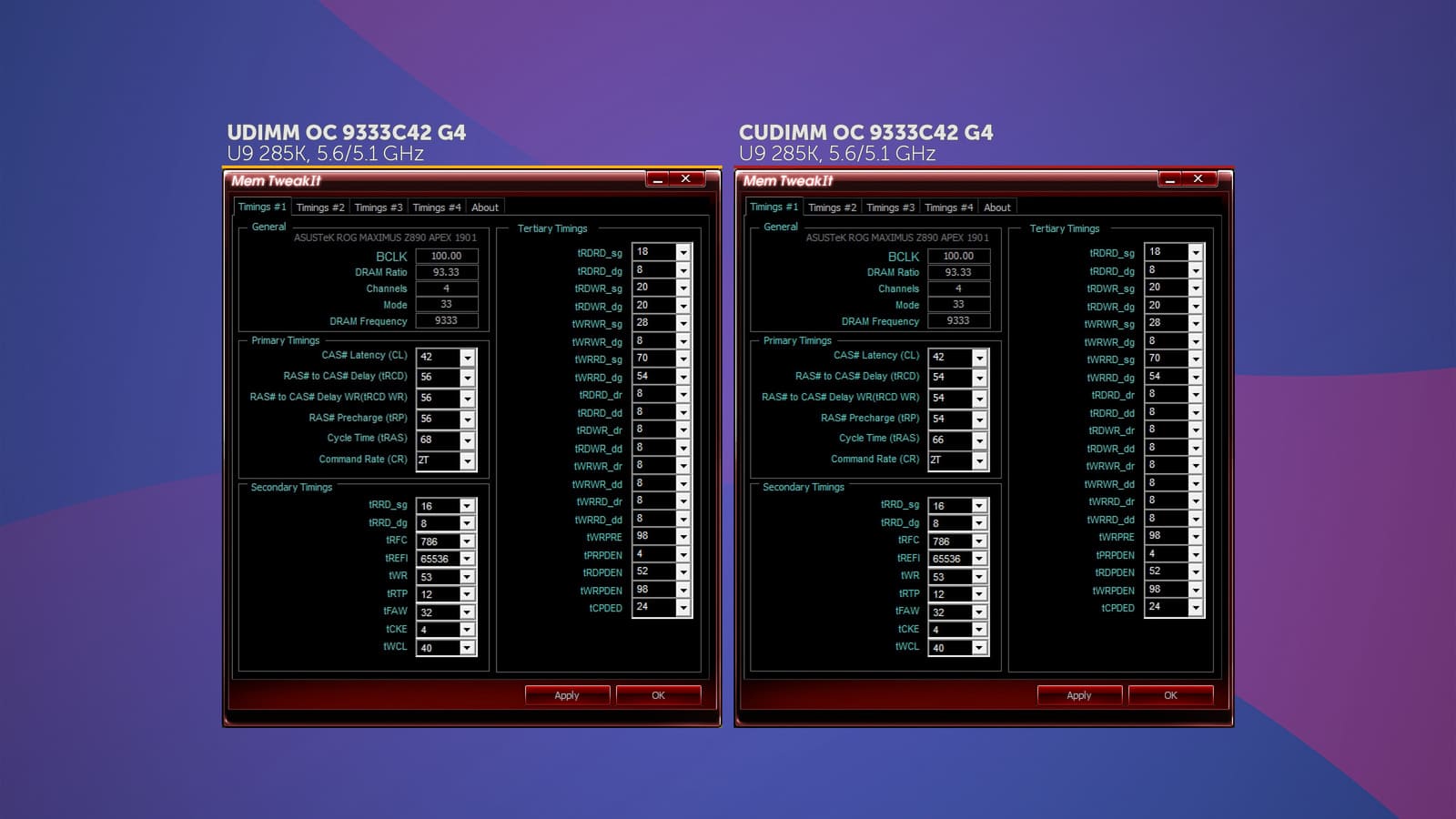The image size is (1456, 819).
Task: Open RAS# Precharge (tRP) dropdown in UDIMM window
Action: click(x=467, y=420)
